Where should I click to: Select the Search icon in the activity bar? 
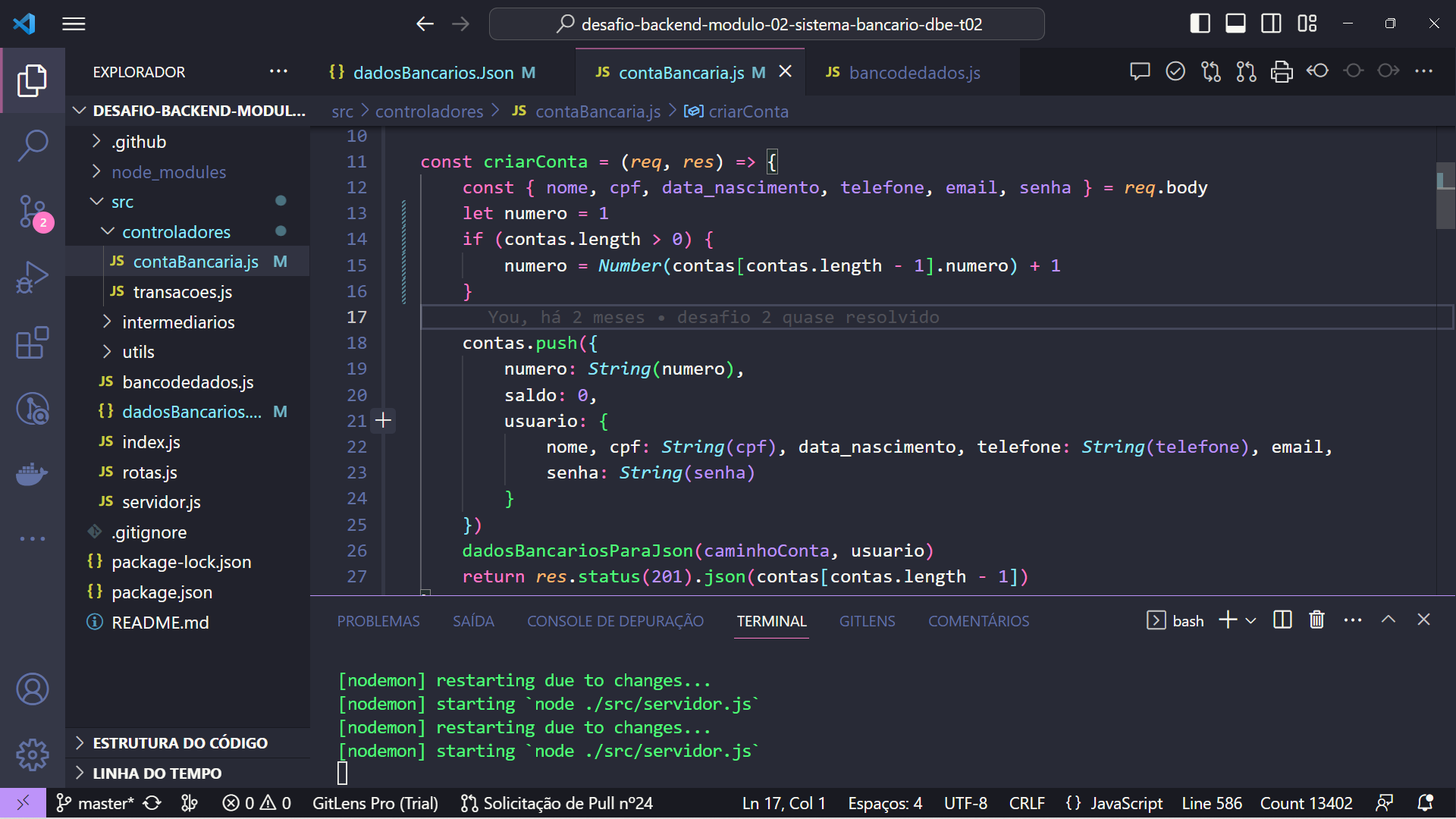pos(33,145)
